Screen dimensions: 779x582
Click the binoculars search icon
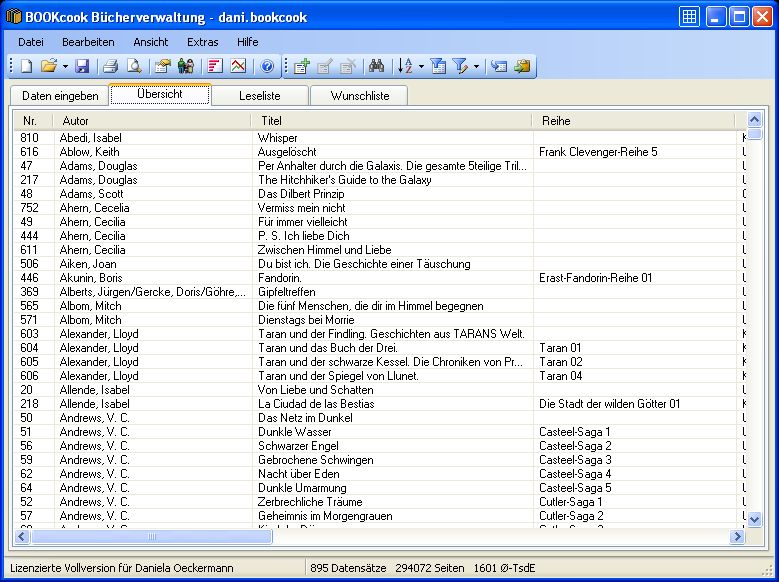click(x=377, y=67)
